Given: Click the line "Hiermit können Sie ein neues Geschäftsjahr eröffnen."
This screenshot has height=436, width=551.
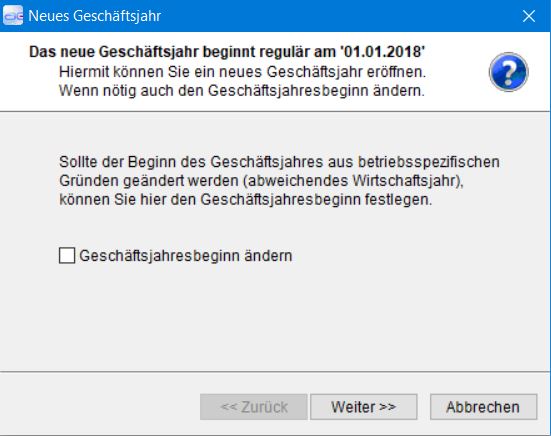Looking at the screenshot, I should click(242, 72).
